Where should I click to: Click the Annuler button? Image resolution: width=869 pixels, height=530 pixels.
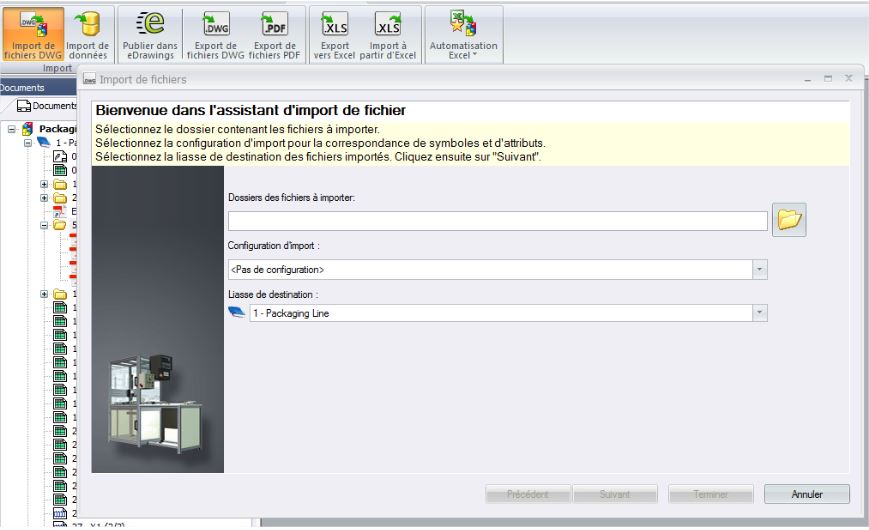[x=807, y=494]
